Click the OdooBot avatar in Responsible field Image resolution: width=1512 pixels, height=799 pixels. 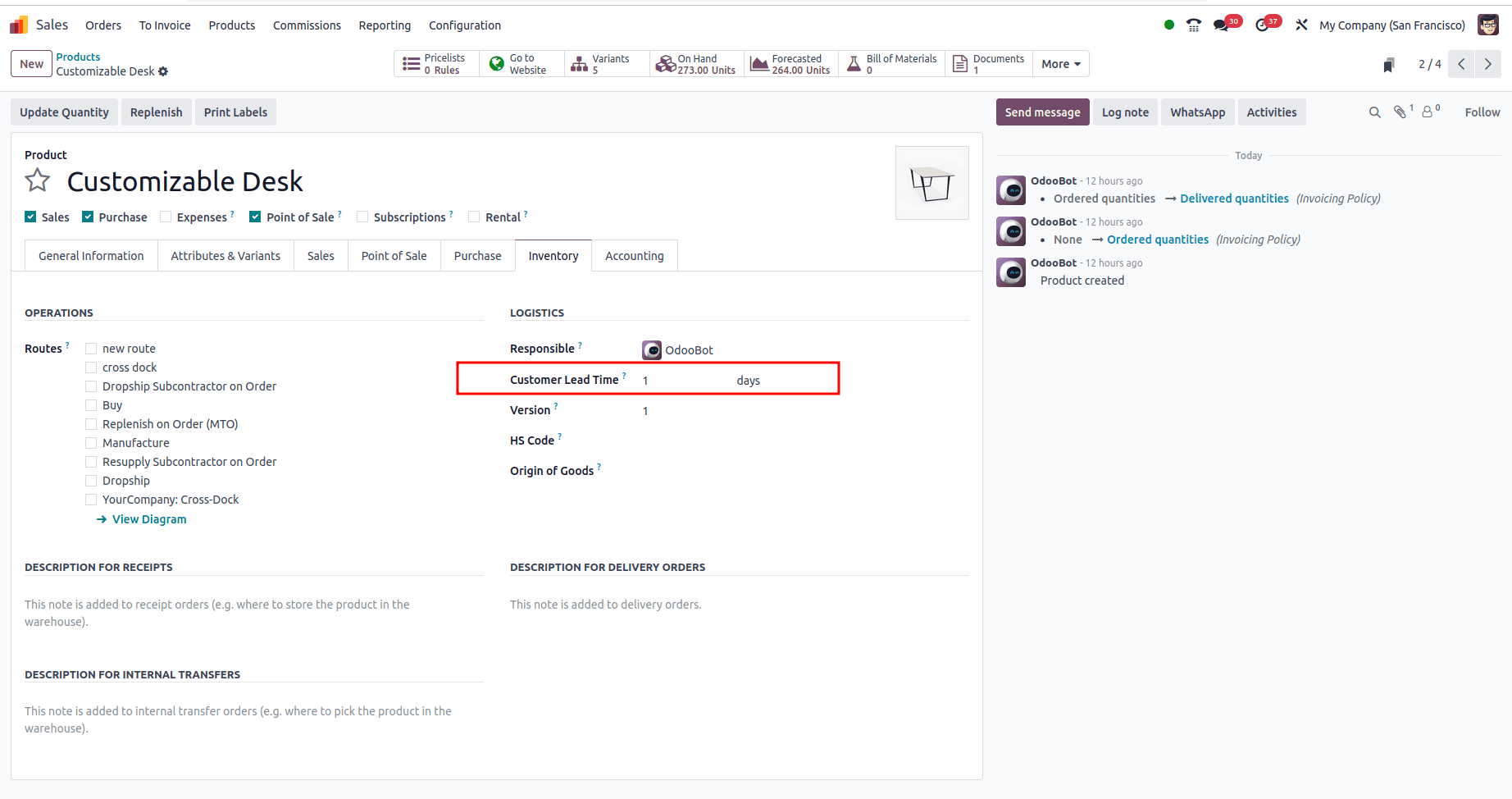click(652, 350)
